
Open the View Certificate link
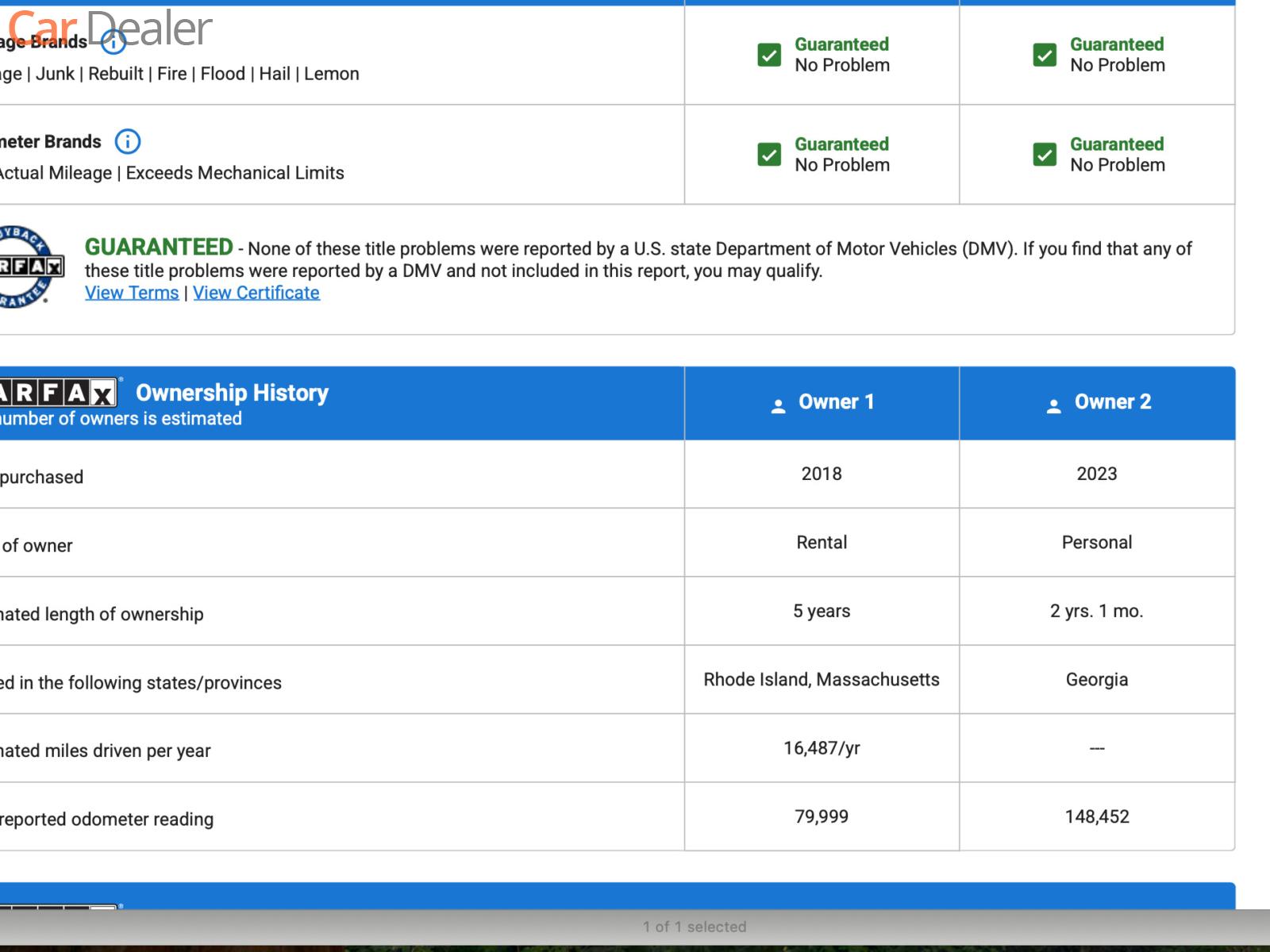coord(256,293)
